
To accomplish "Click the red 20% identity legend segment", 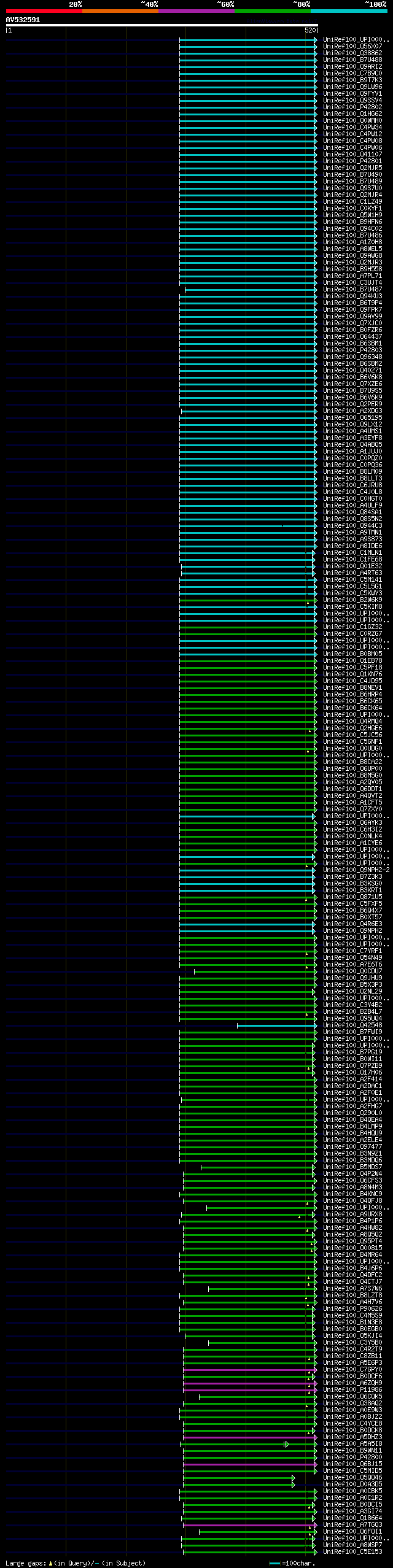I will click(x=44, y=11).
